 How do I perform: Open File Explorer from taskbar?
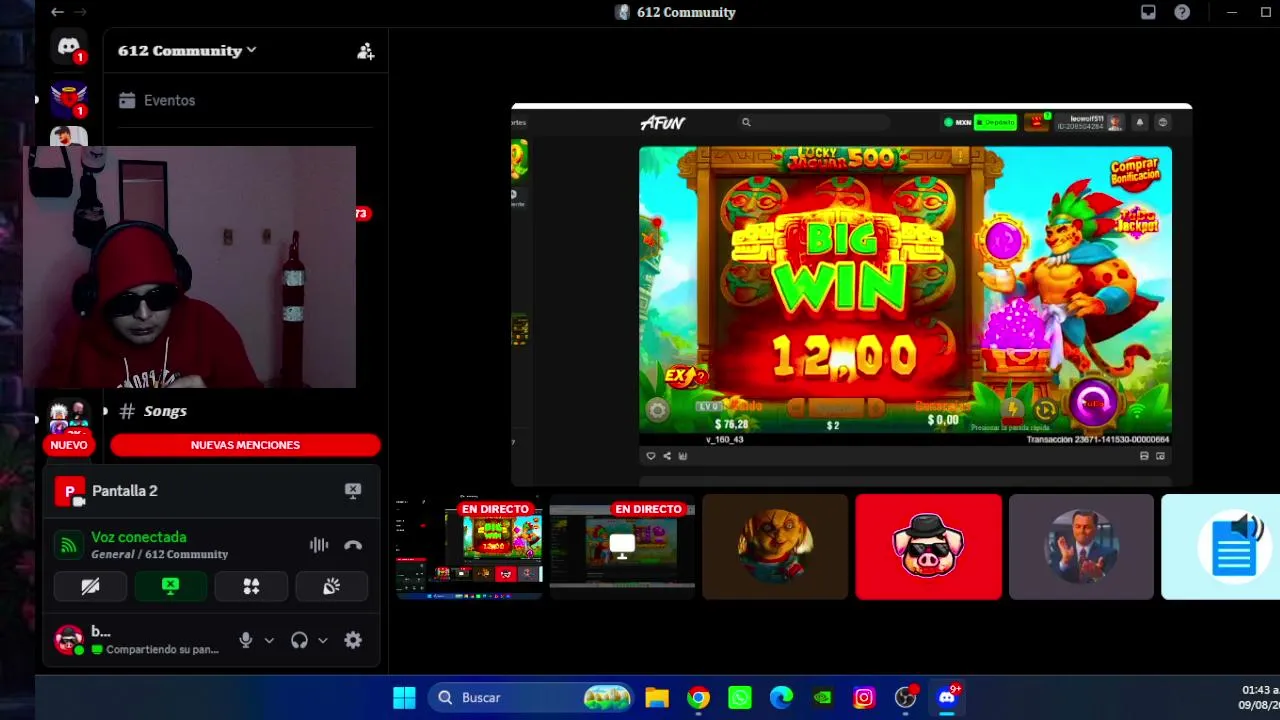tap(657, 697)
